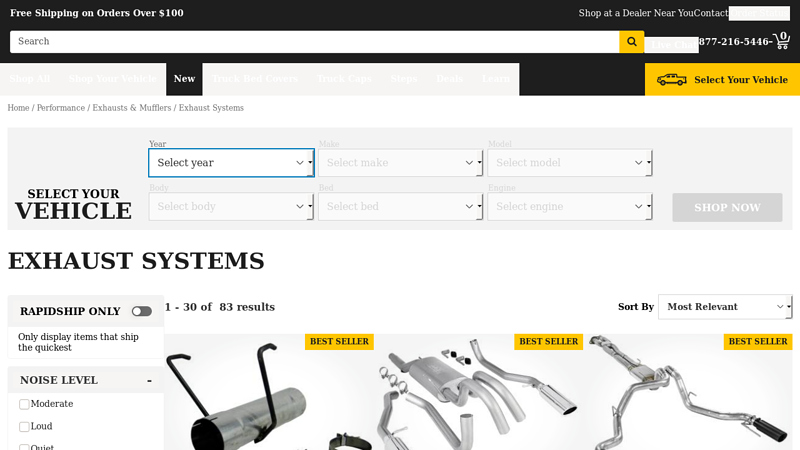Open the black muffler pipe product image
Screen dimensions: 800x450
point(269,392)
